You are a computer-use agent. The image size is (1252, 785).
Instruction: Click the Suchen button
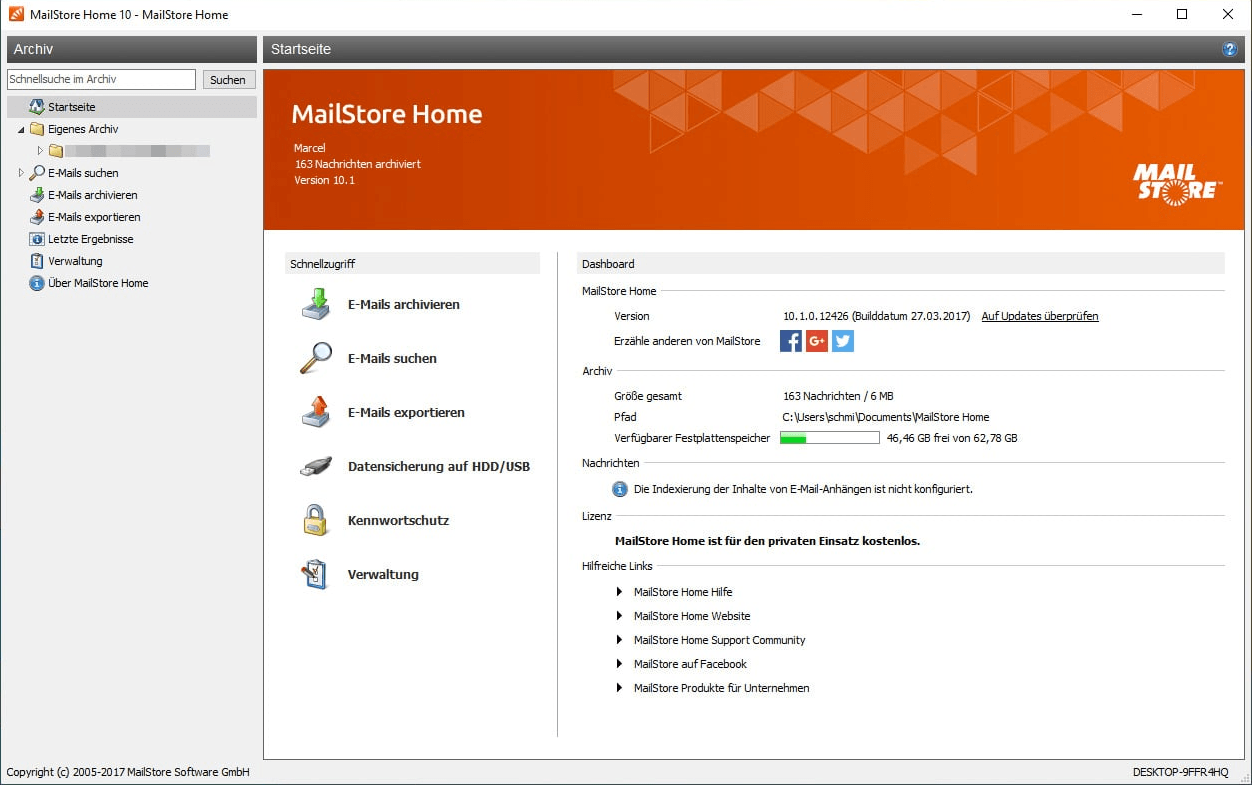click(x=228, y=80)
